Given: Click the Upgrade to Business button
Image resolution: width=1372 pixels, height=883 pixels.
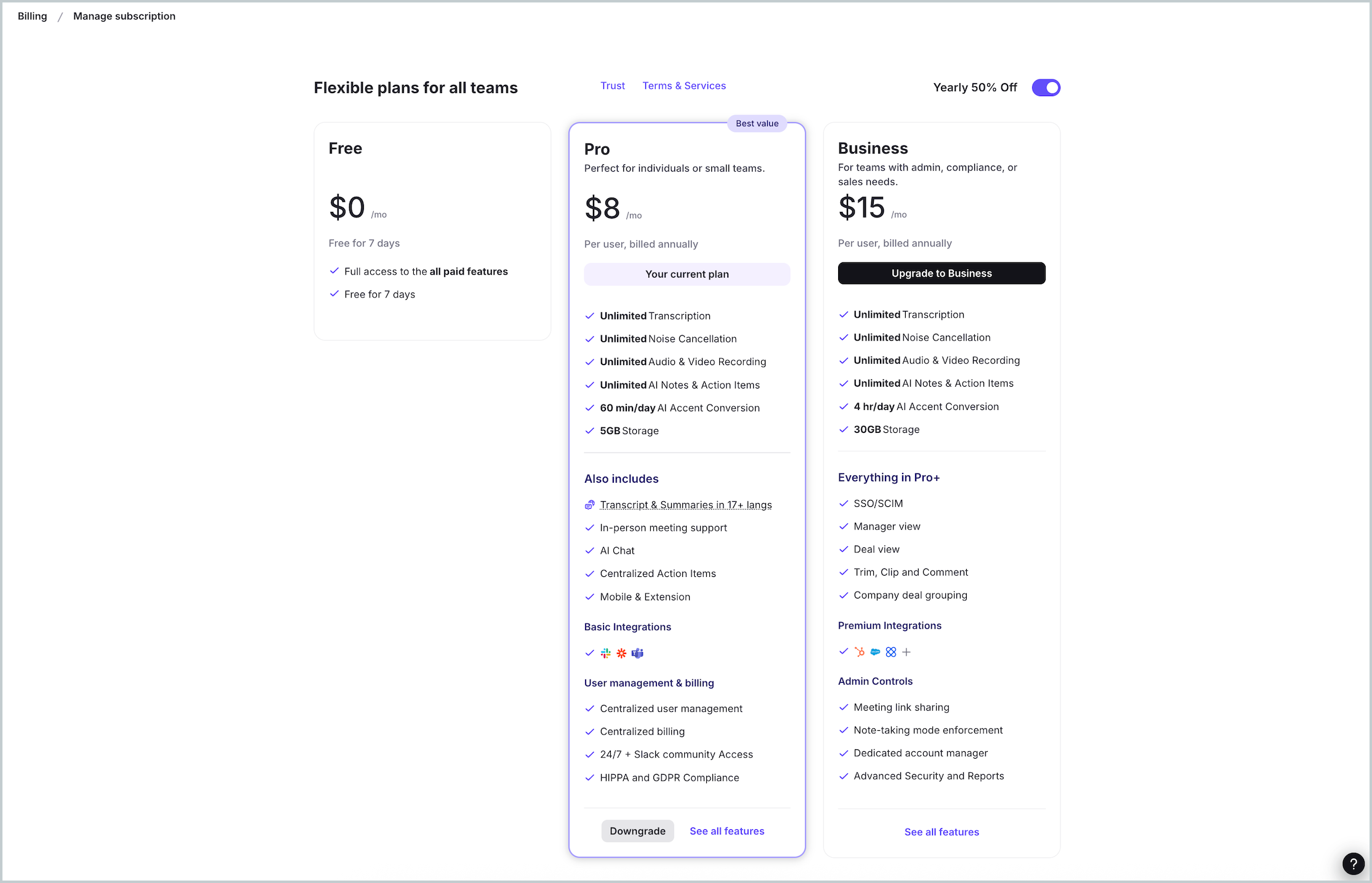Looking at the screenshot, I should coord(941,273).
